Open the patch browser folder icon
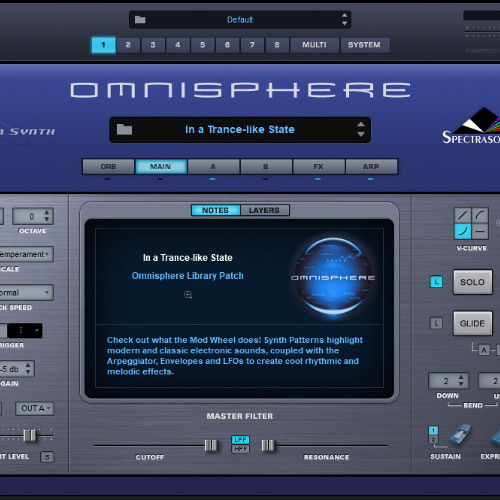 (124, 129)
